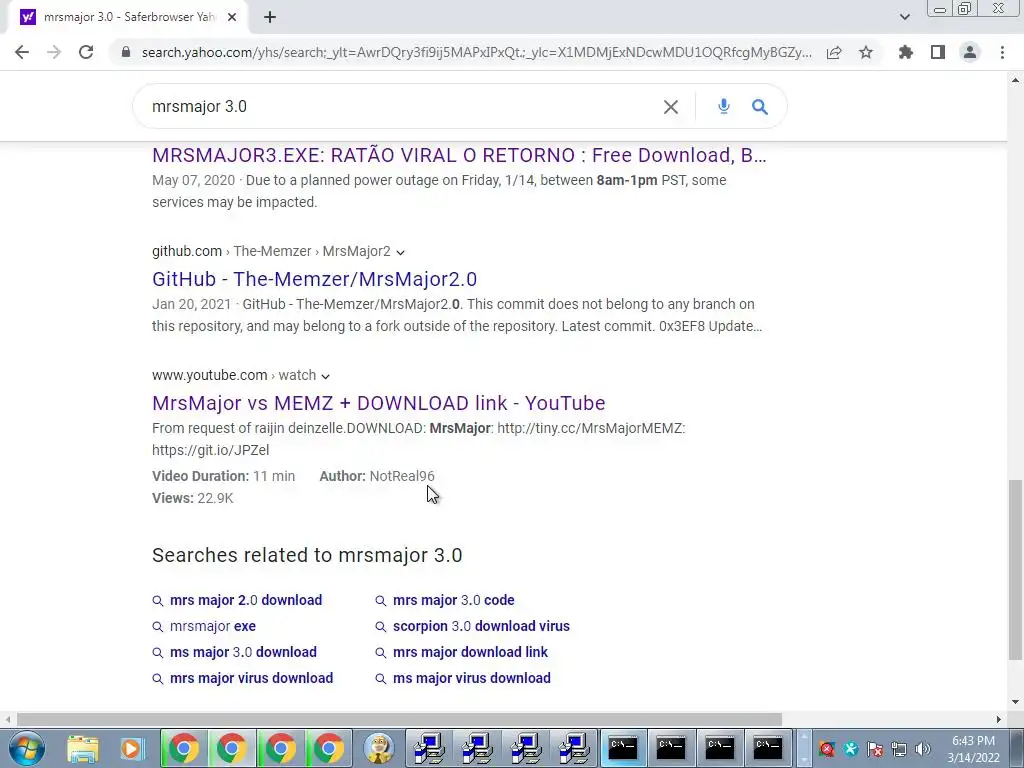Search mrs major 2.0 download

pyautogui.click(x=246, y=600)
